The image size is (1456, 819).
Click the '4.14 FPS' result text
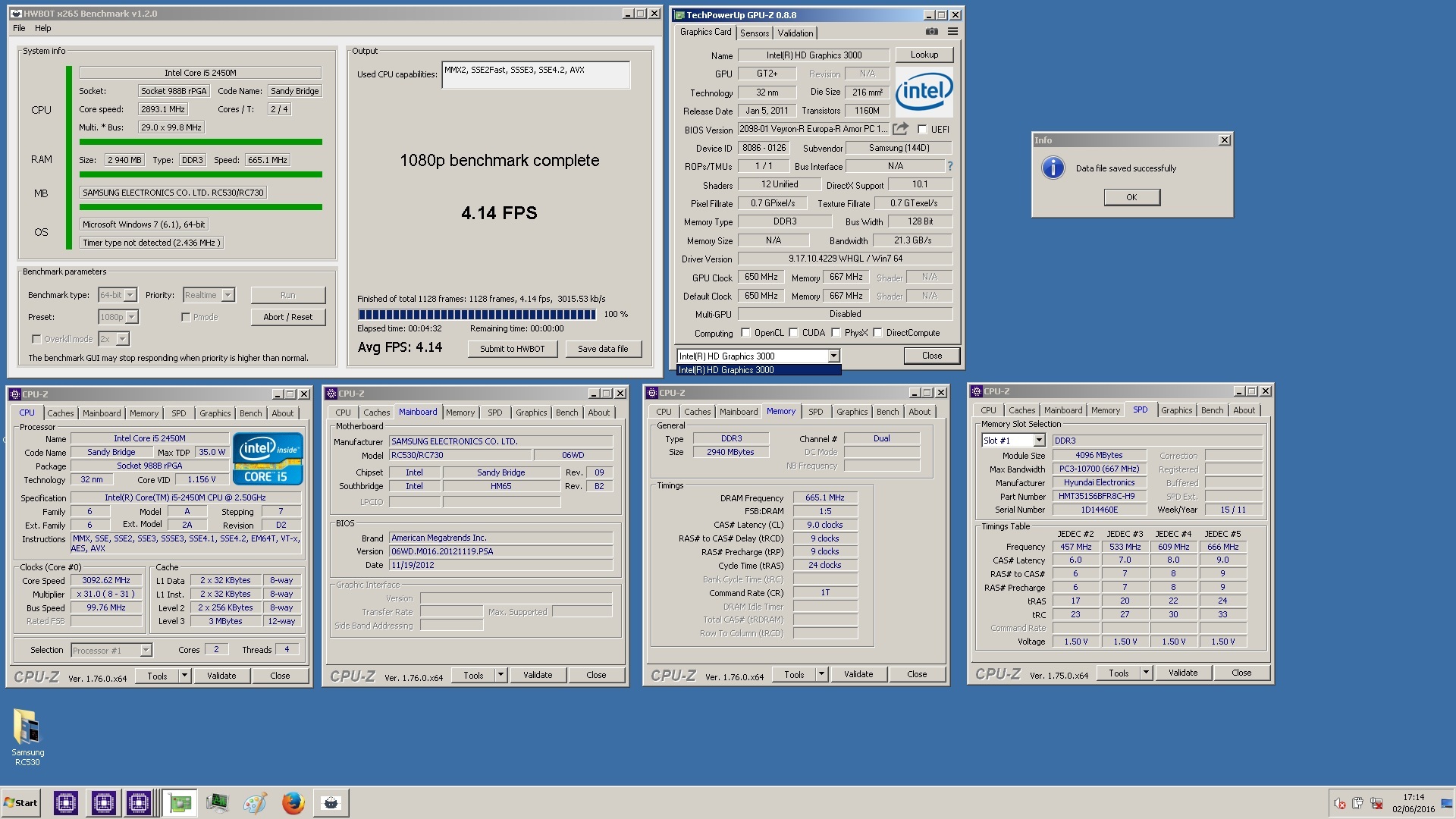(x=499, y=213)
